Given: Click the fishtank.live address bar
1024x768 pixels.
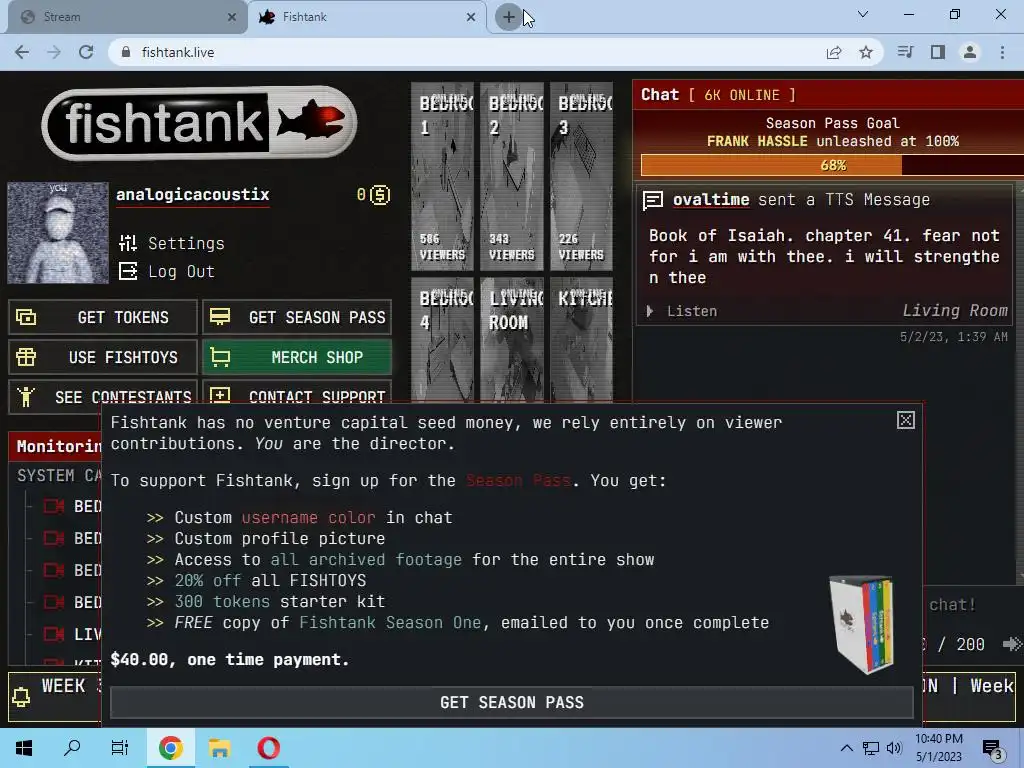Looking at the screenshot, I should pos(470,52).
